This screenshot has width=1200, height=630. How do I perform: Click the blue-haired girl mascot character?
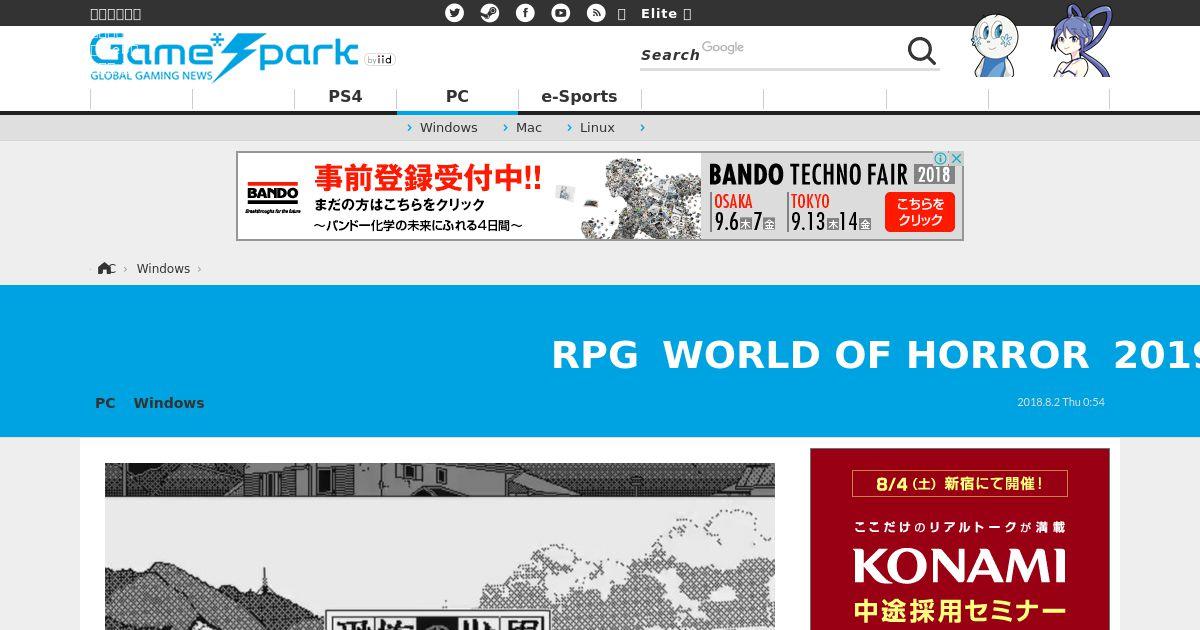point(1081,42)
